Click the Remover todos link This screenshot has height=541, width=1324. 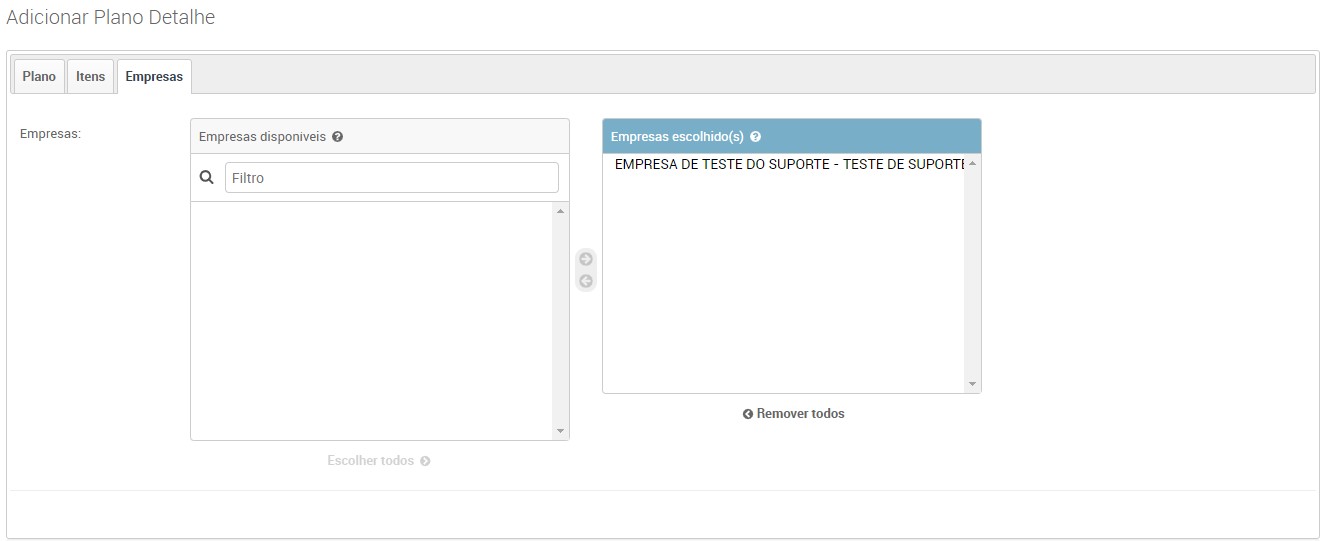[794, 414]
